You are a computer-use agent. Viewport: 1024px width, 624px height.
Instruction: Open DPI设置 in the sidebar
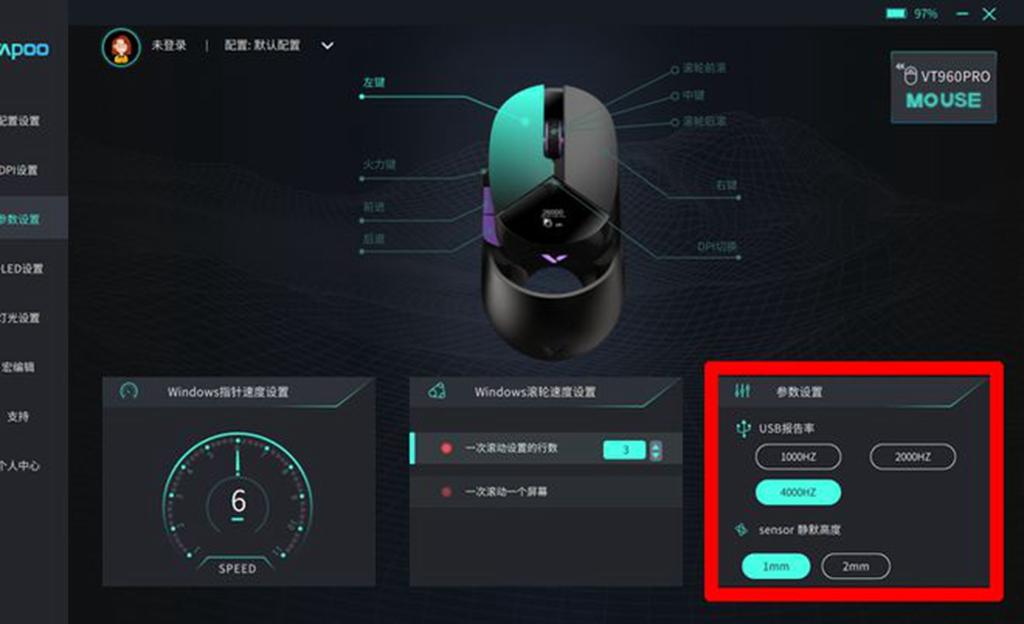point(20,170)
